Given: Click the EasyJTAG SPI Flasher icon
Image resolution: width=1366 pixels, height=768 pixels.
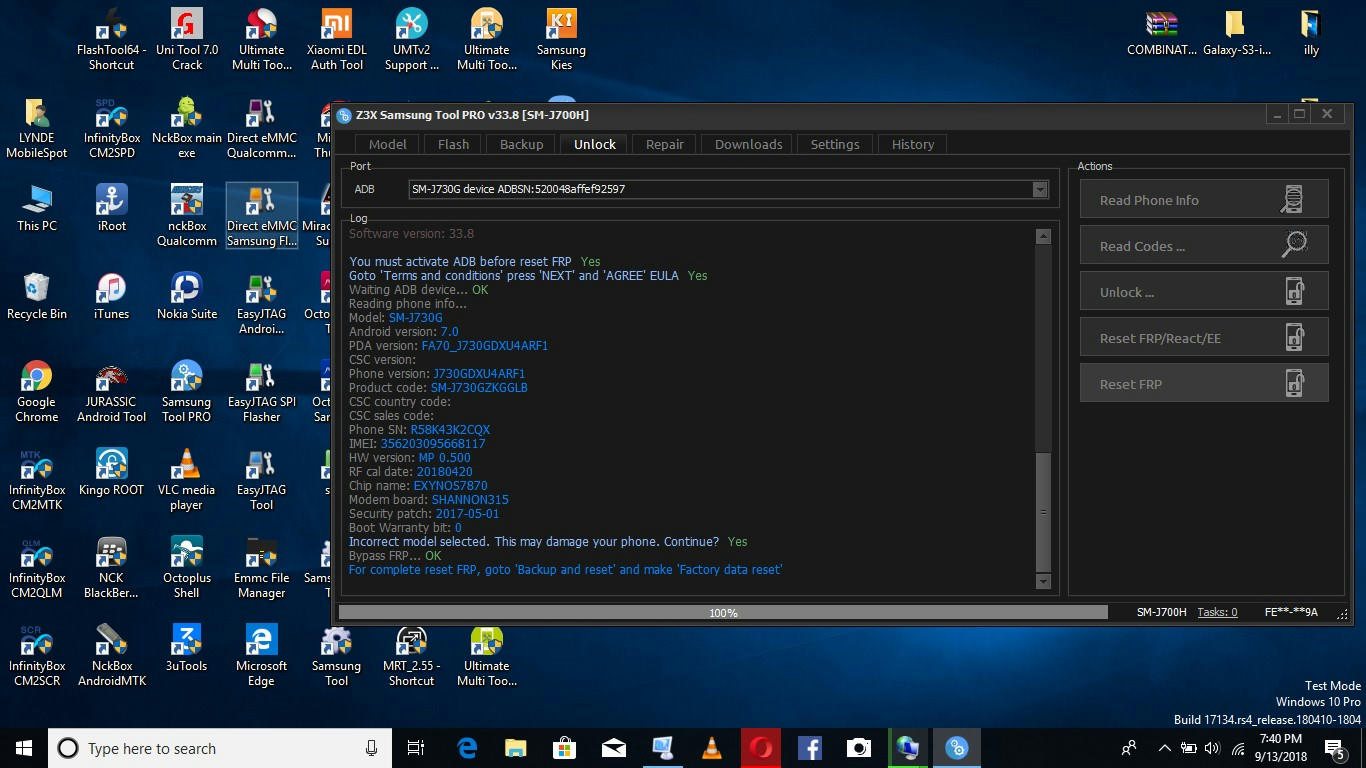Looking at the screenshot, I should point(262,392).
